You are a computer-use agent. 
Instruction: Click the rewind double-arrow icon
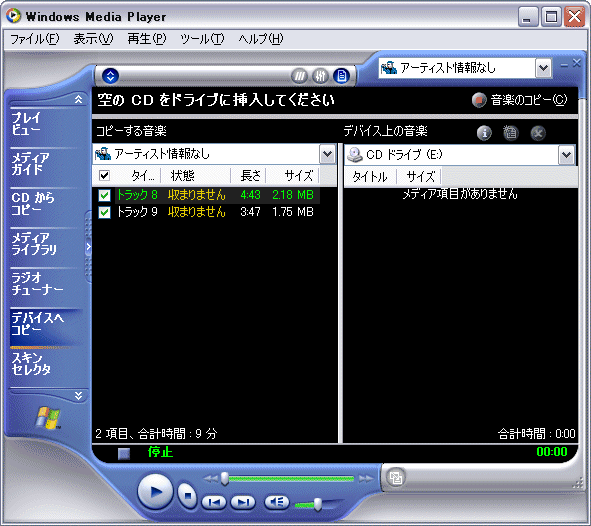(211, 479)
